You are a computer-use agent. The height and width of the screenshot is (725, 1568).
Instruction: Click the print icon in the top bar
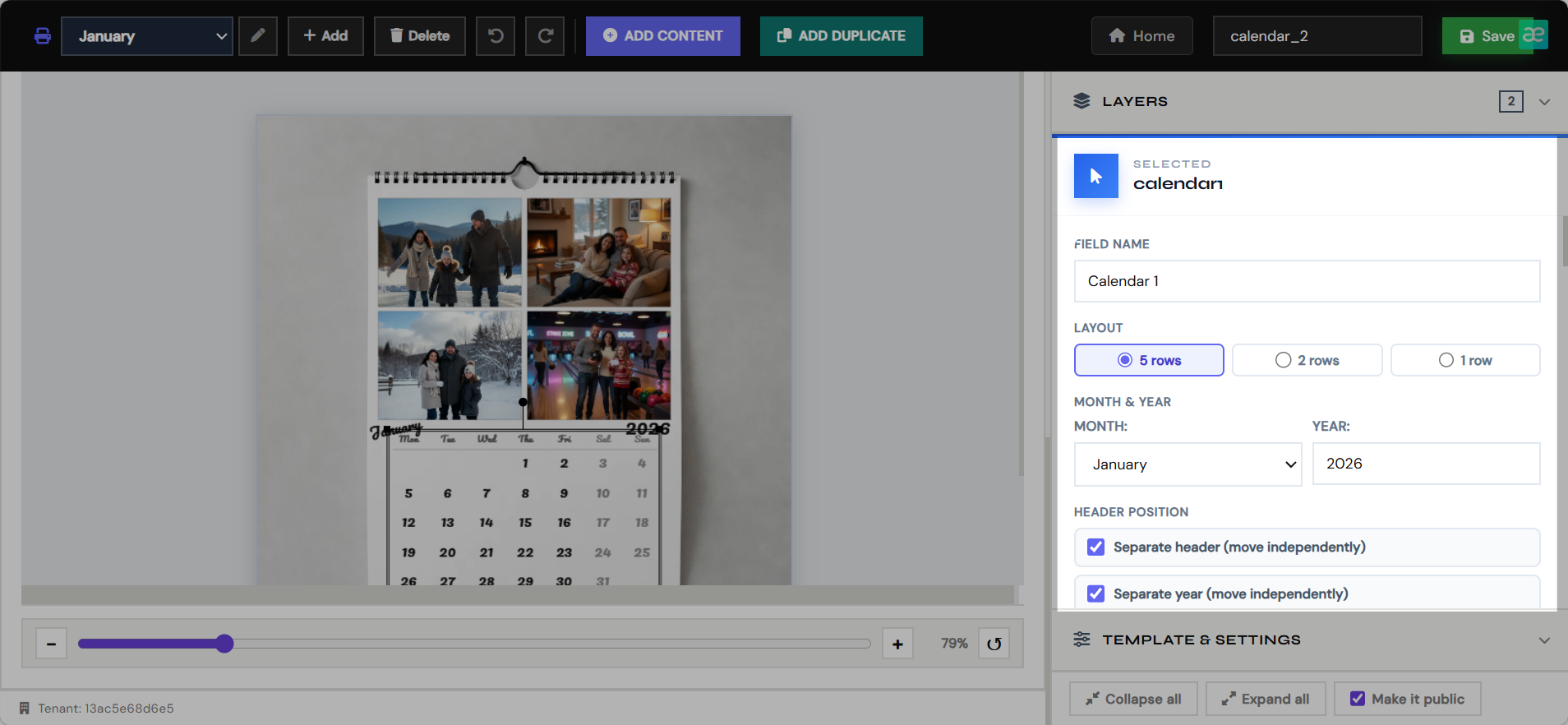pos(43,36)
